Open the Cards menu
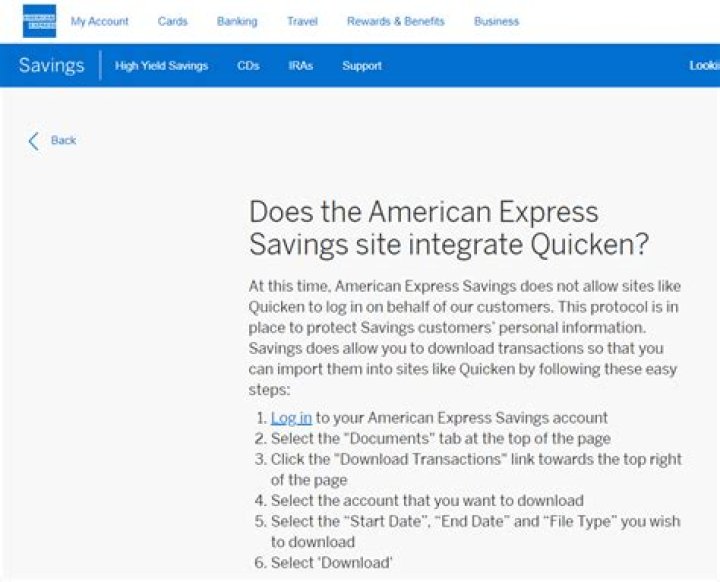720x582 pixels. click(x=173, y=22)
